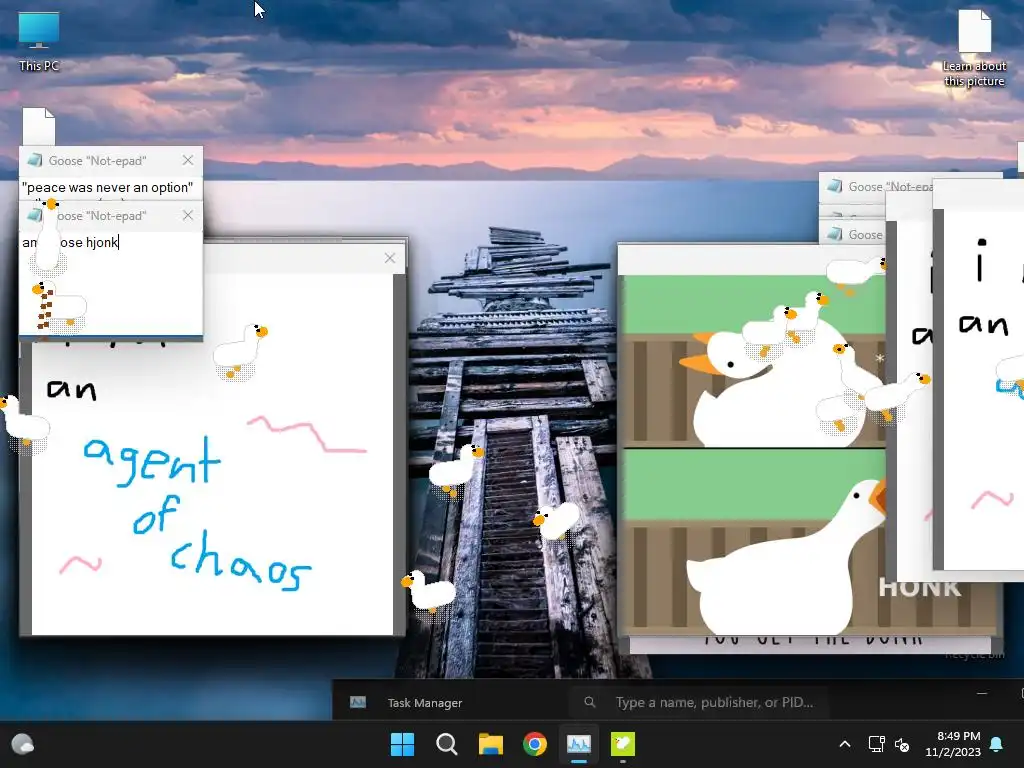
Task: Open the clock showing 8:49 PM
Action: [x=953, y=744]
